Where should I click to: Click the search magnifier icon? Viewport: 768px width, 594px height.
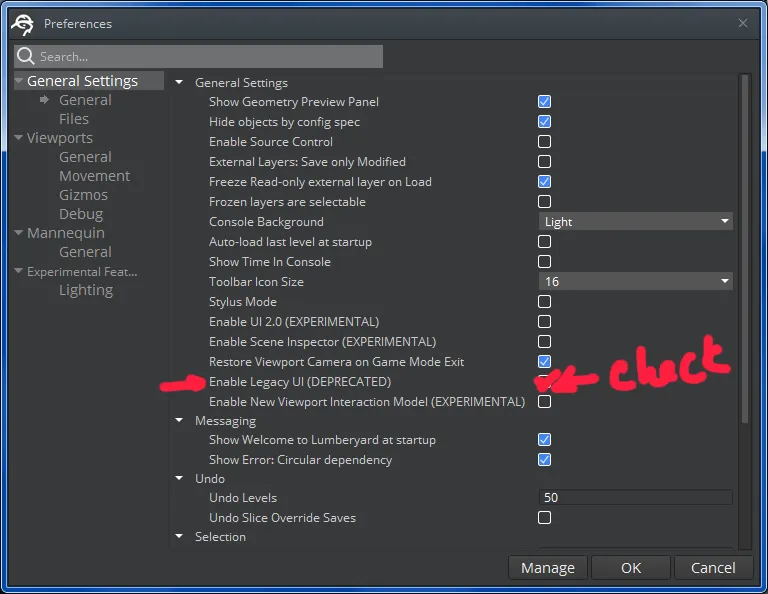25,56
